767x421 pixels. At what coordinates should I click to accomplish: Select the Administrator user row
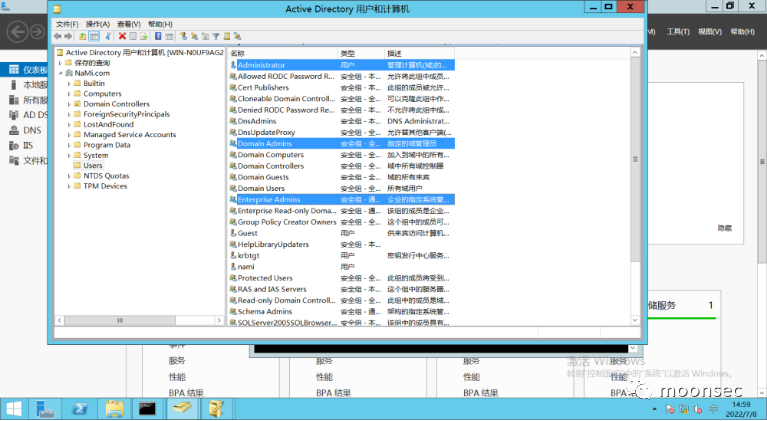[x=341, y=65]
